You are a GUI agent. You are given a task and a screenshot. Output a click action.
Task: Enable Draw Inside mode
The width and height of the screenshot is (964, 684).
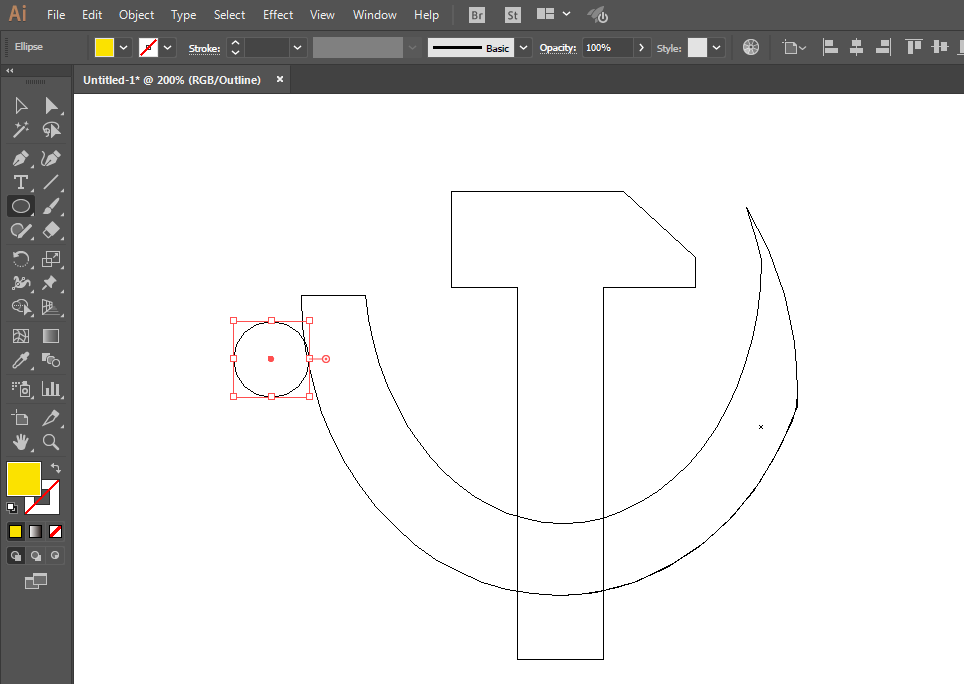coord(55,556)
